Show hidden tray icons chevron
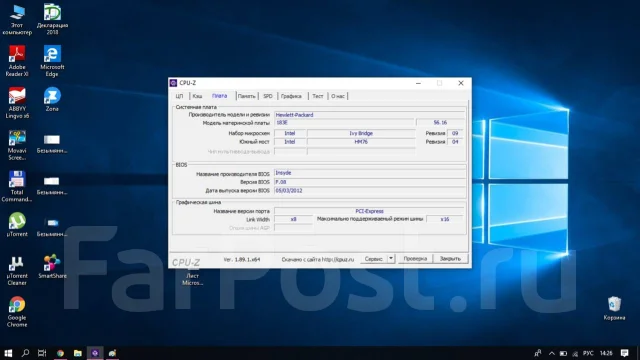This screenshot has width=640, height=360. 551,353
